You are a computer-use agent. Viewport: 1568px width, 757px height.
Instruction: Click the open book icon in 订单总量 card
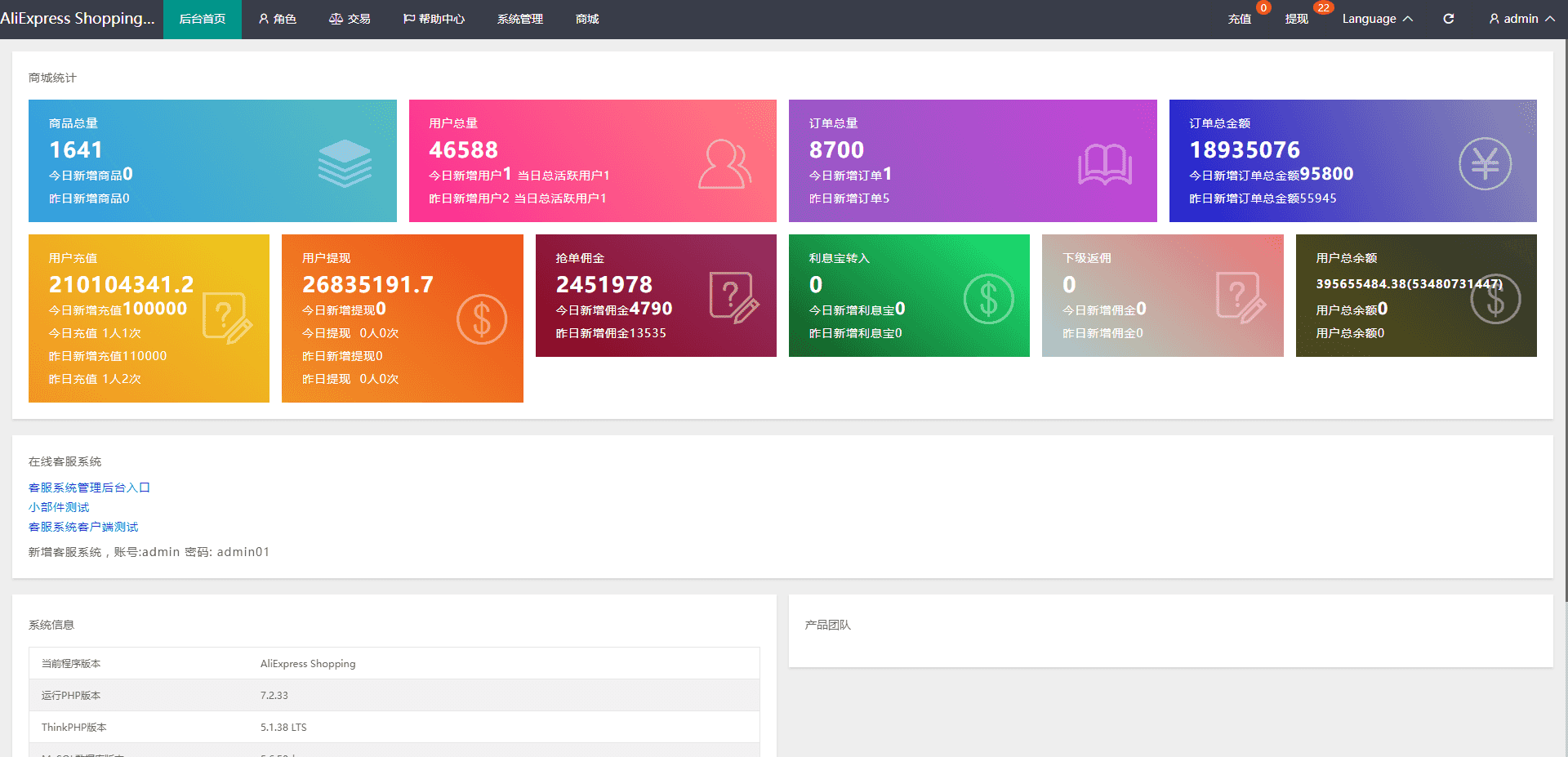tap(1104, 164)
